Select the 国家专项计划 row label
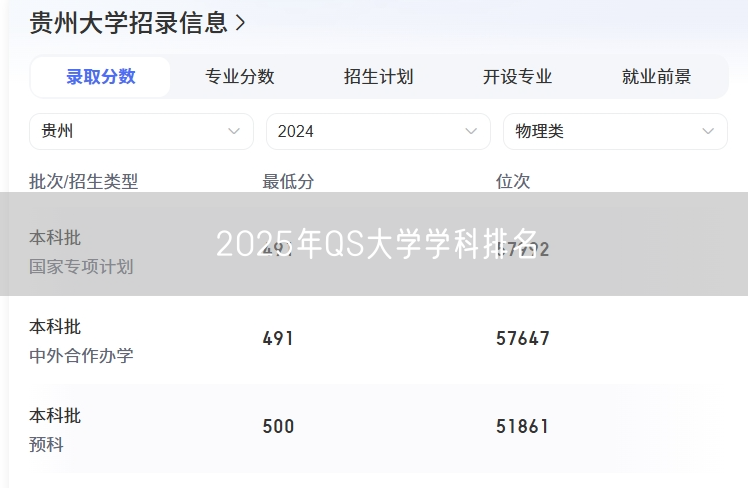Image resolution: width=748 pixels, height=488 pixels. 81,267
